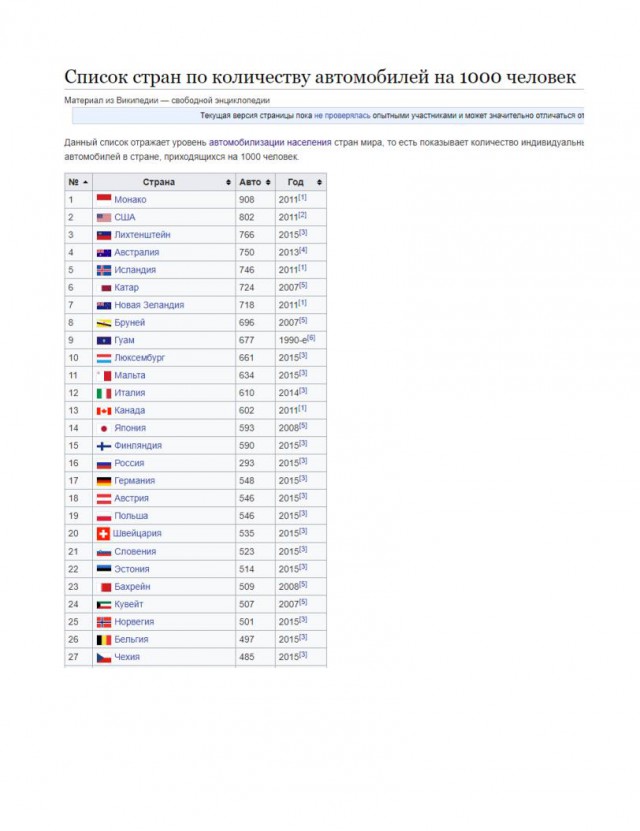Select the value 485 for Чехия
The image size is (640, 831).
point(246,657)
